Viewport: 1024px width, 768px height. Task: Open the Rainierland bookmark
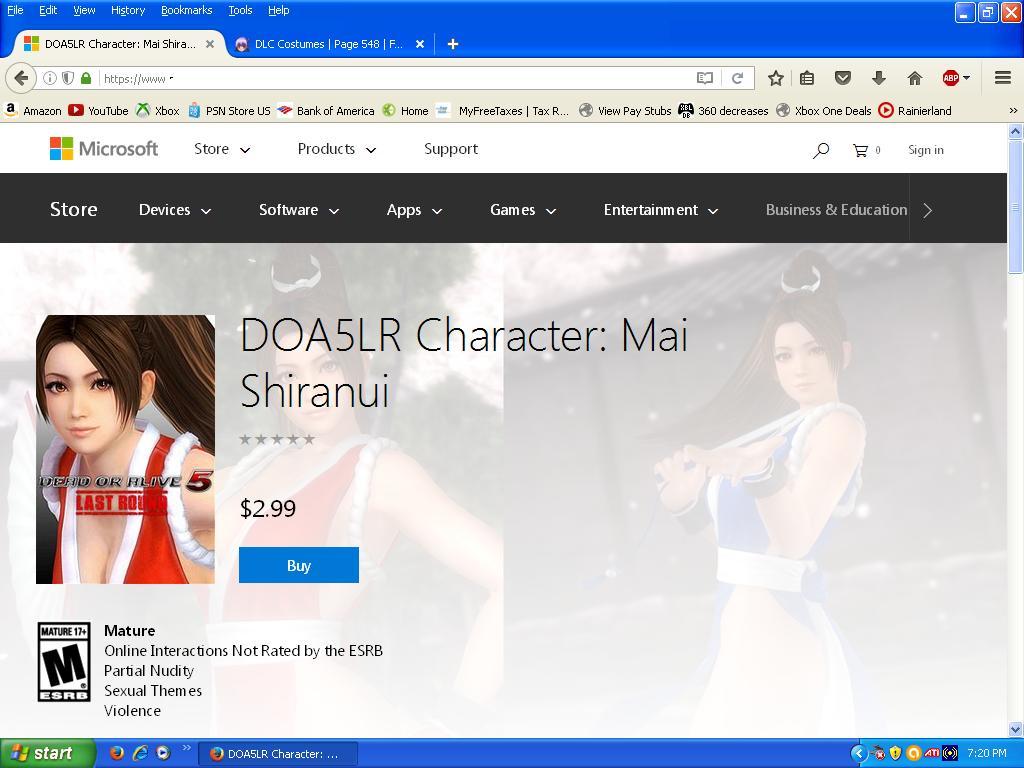click(x=915, y=110)
